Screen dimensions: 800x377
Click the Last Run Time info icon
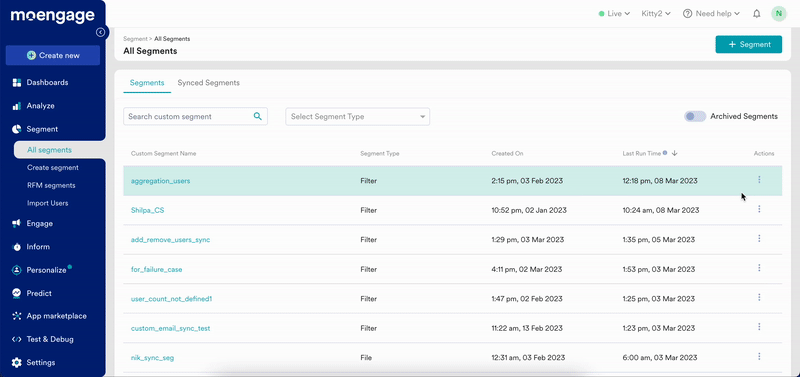click(665, 153)
